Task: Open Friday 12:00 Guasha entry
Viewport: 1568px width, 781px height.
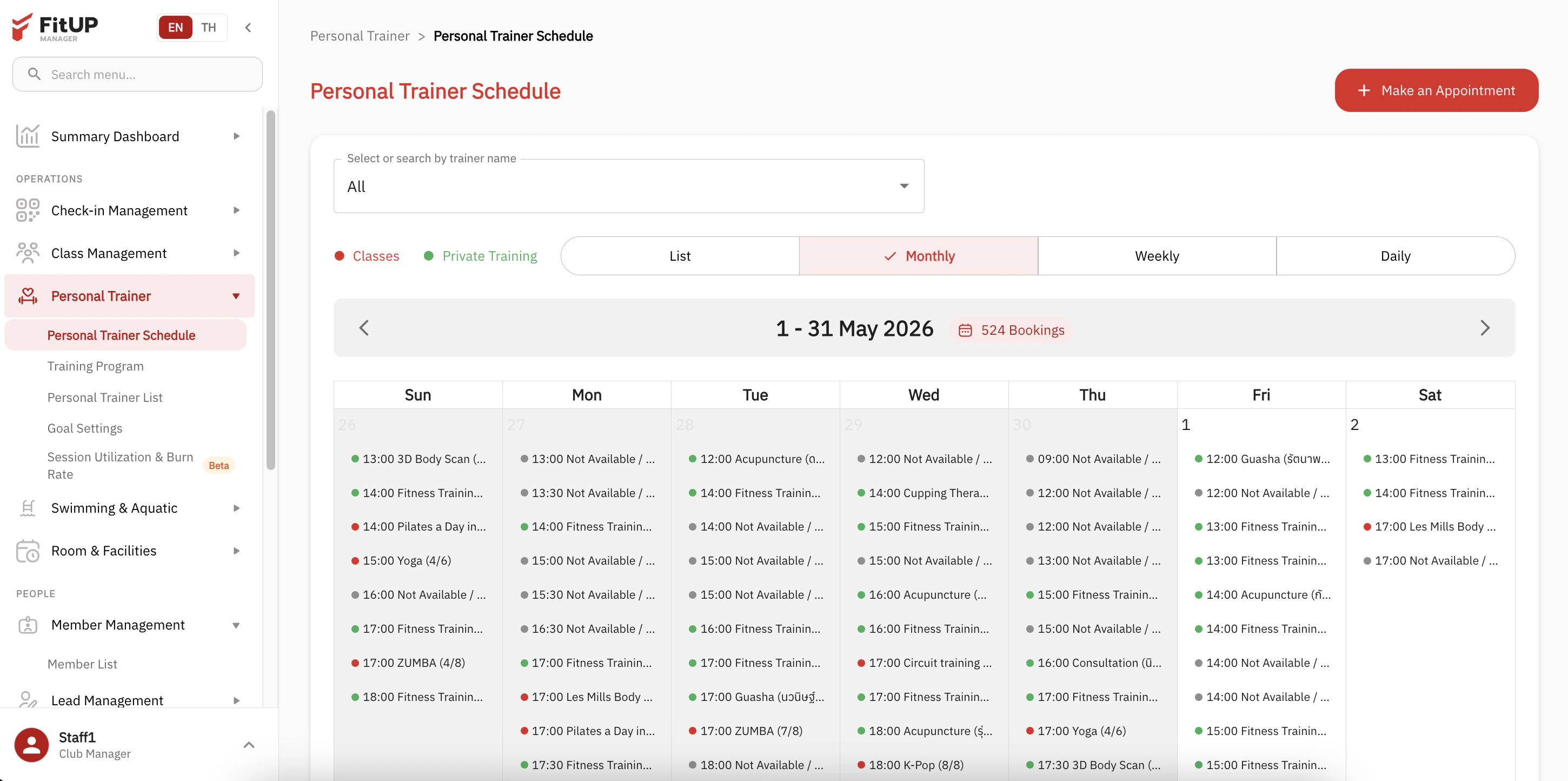Action: tap(1263, 458)
